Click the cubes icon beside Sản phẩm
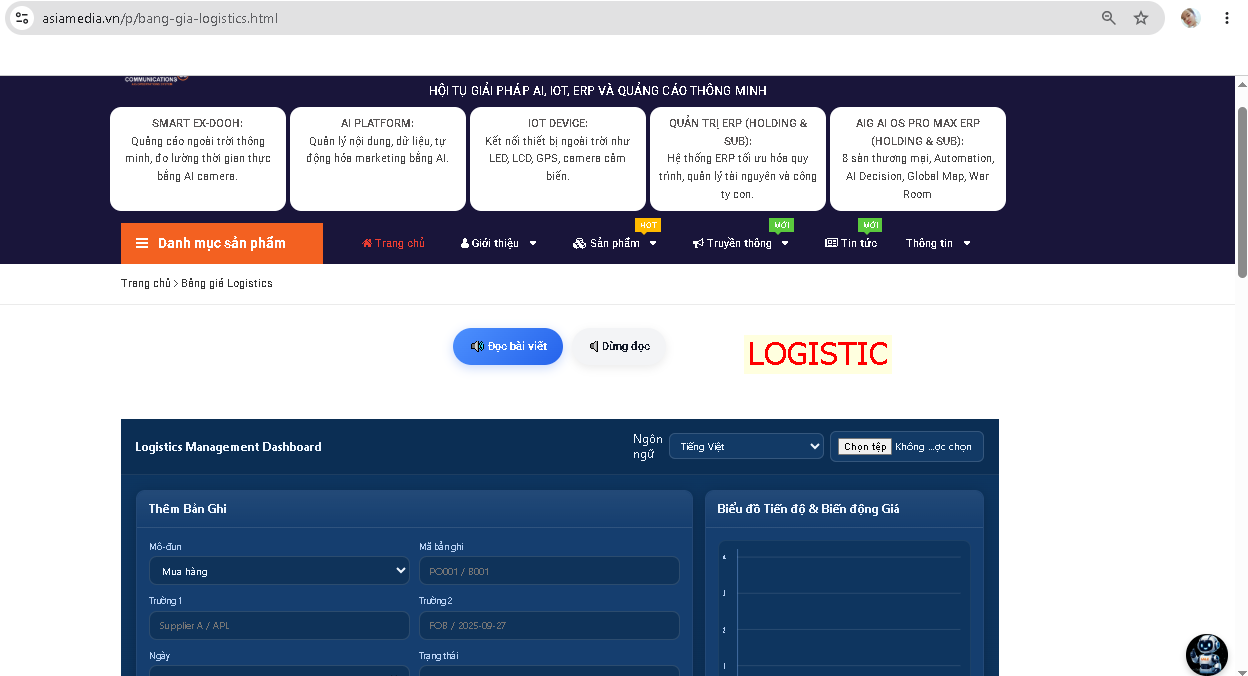 pos(580,243)
